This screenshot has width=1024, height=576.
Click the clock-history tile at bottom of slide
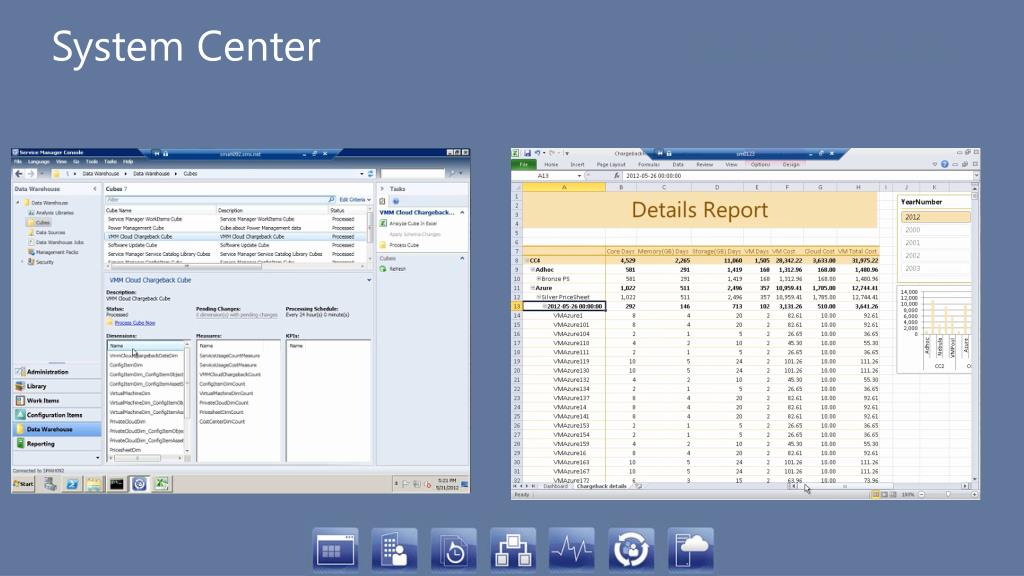453,549
